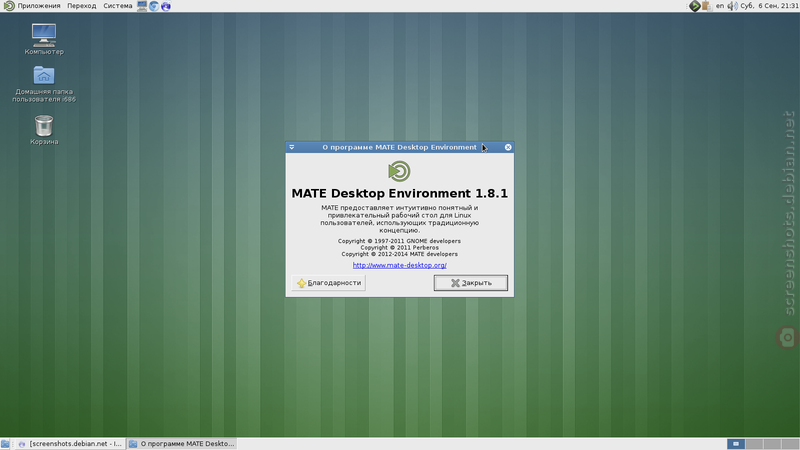Click the Благодарности credits button

point(329,283)
